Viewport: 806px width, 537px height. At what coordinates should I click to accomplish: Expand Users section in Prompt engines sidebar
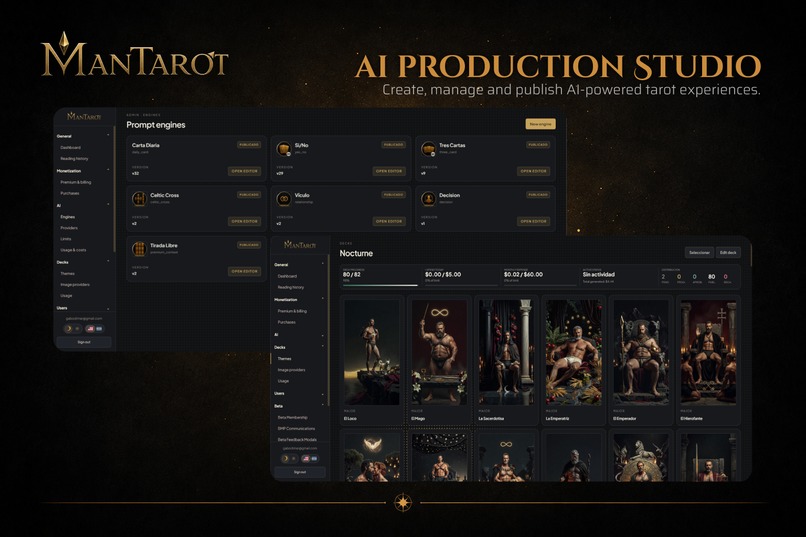[x=108, y=309]
